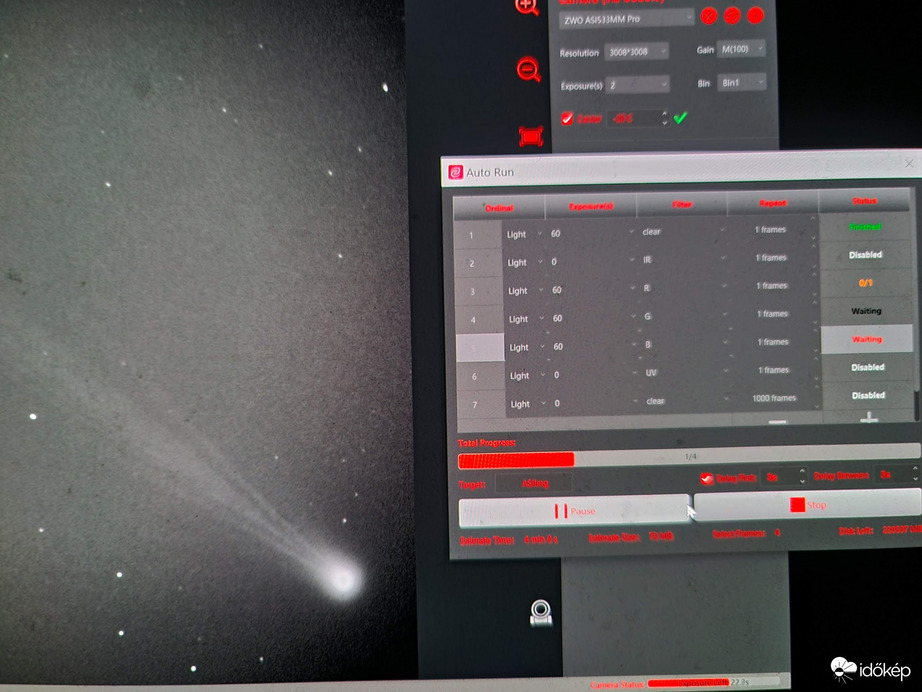Click the fit-to-window frame icon
The height and width of the screenshot is (692, 922).
pos(530,136)
